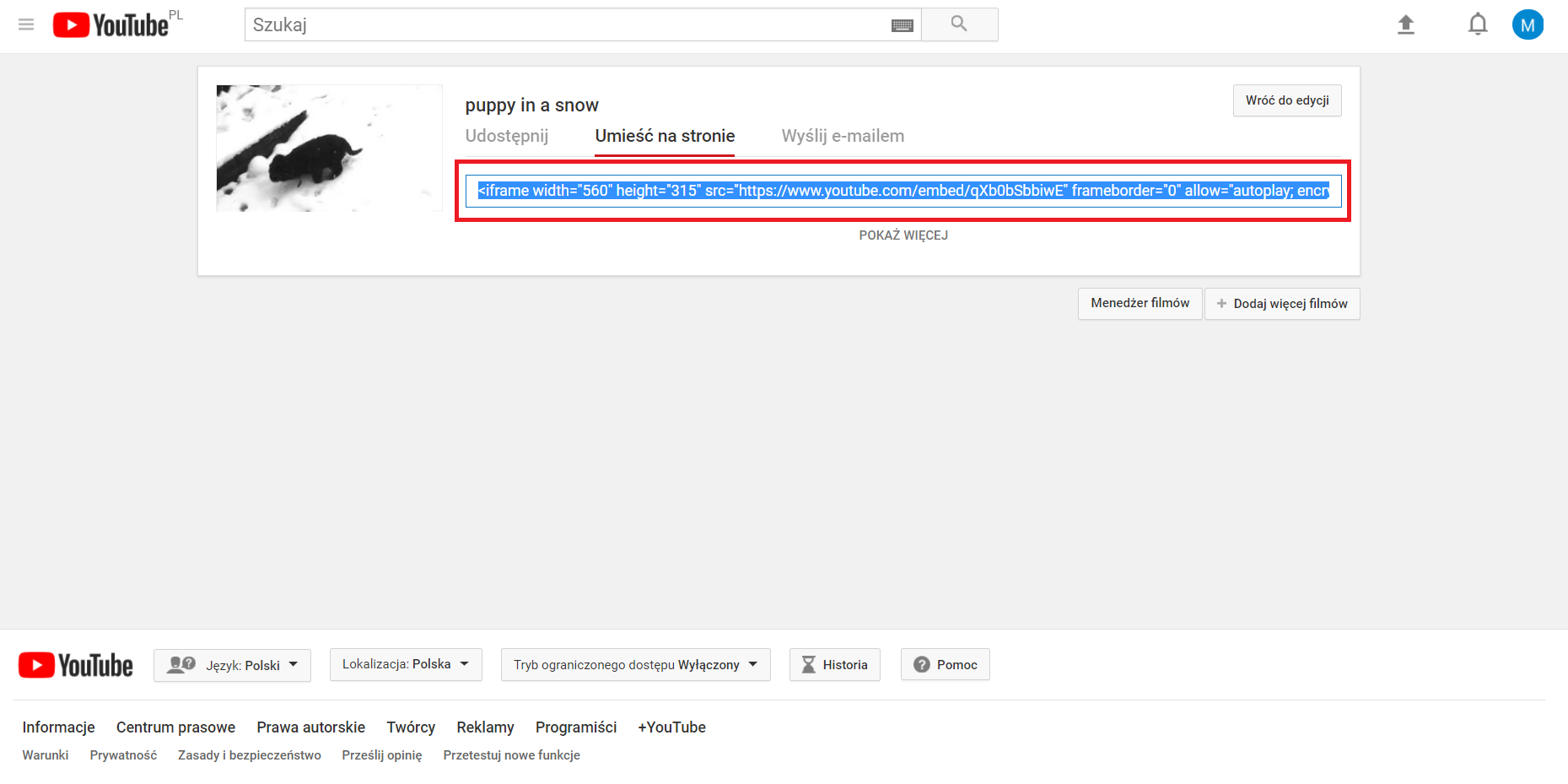The width and height of the screenshot is (1568, 784).
Task: Open the hamburger guide menu
Action: [26, 24]
